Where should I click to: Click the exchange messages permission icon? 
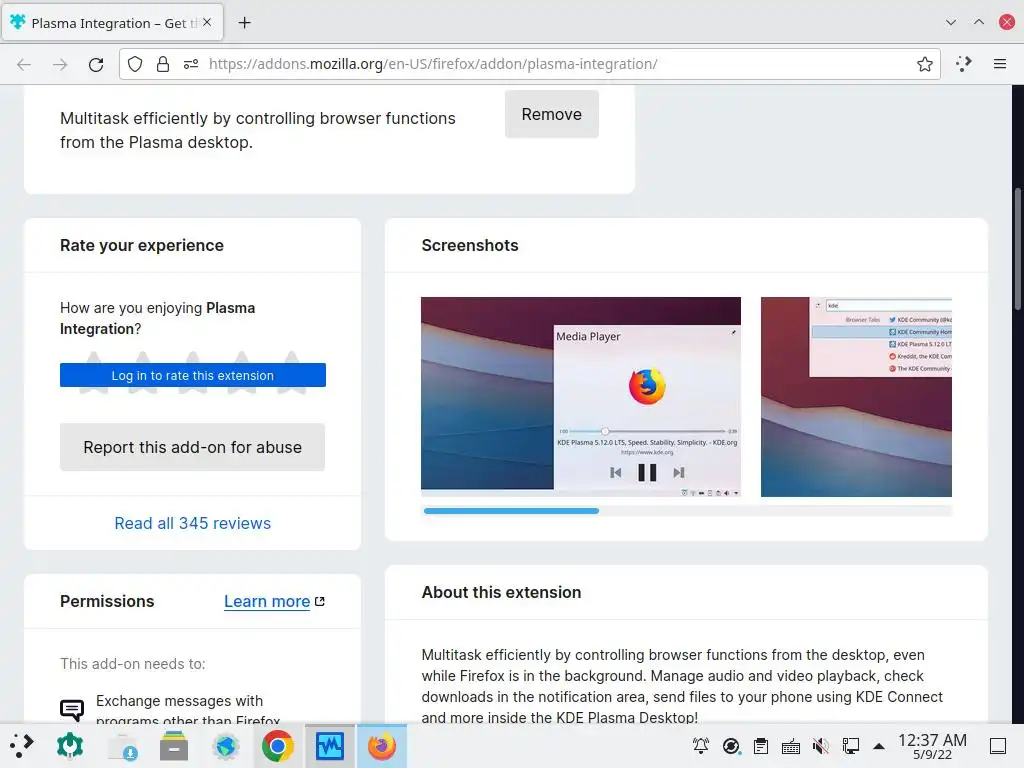[x=72, y=710]
